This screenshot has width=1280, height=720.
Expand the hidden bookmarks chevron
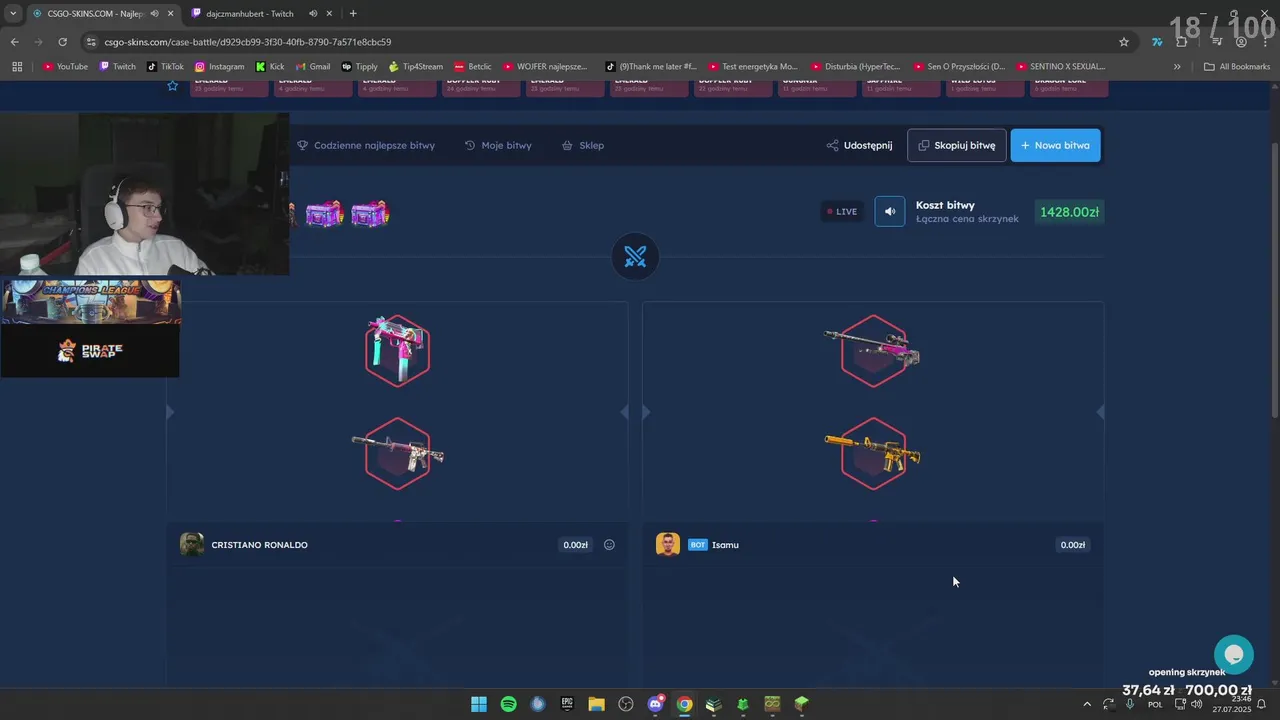point(1177,66)
